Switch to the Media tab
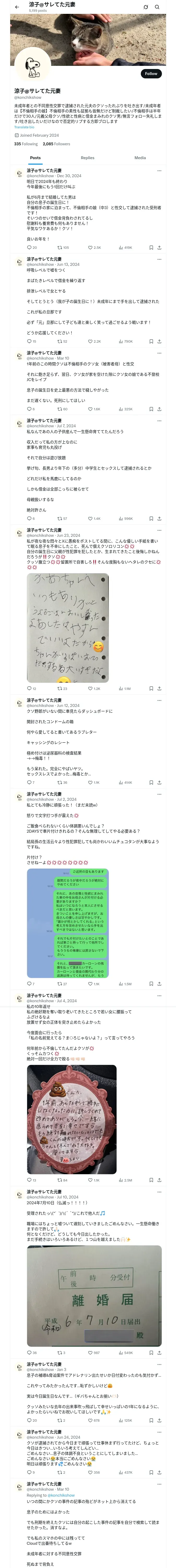Screen dimensions: 176x1568 tap(139, 158)
